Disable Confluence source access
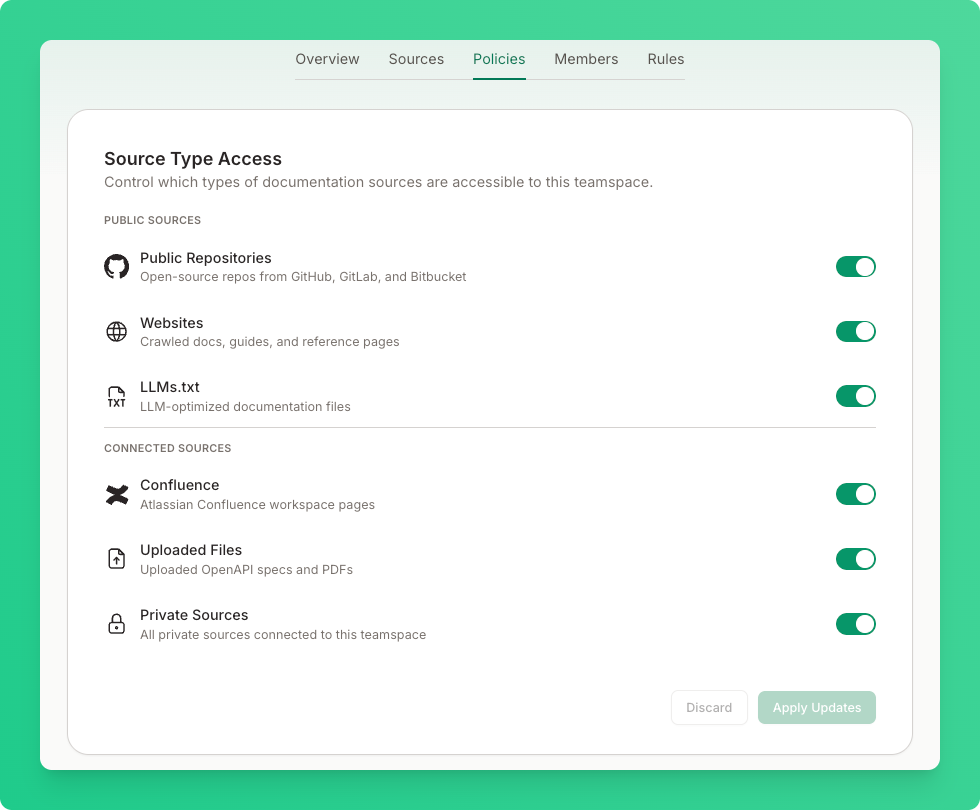This screenshot has width=980, height=810. coord(856,494)
